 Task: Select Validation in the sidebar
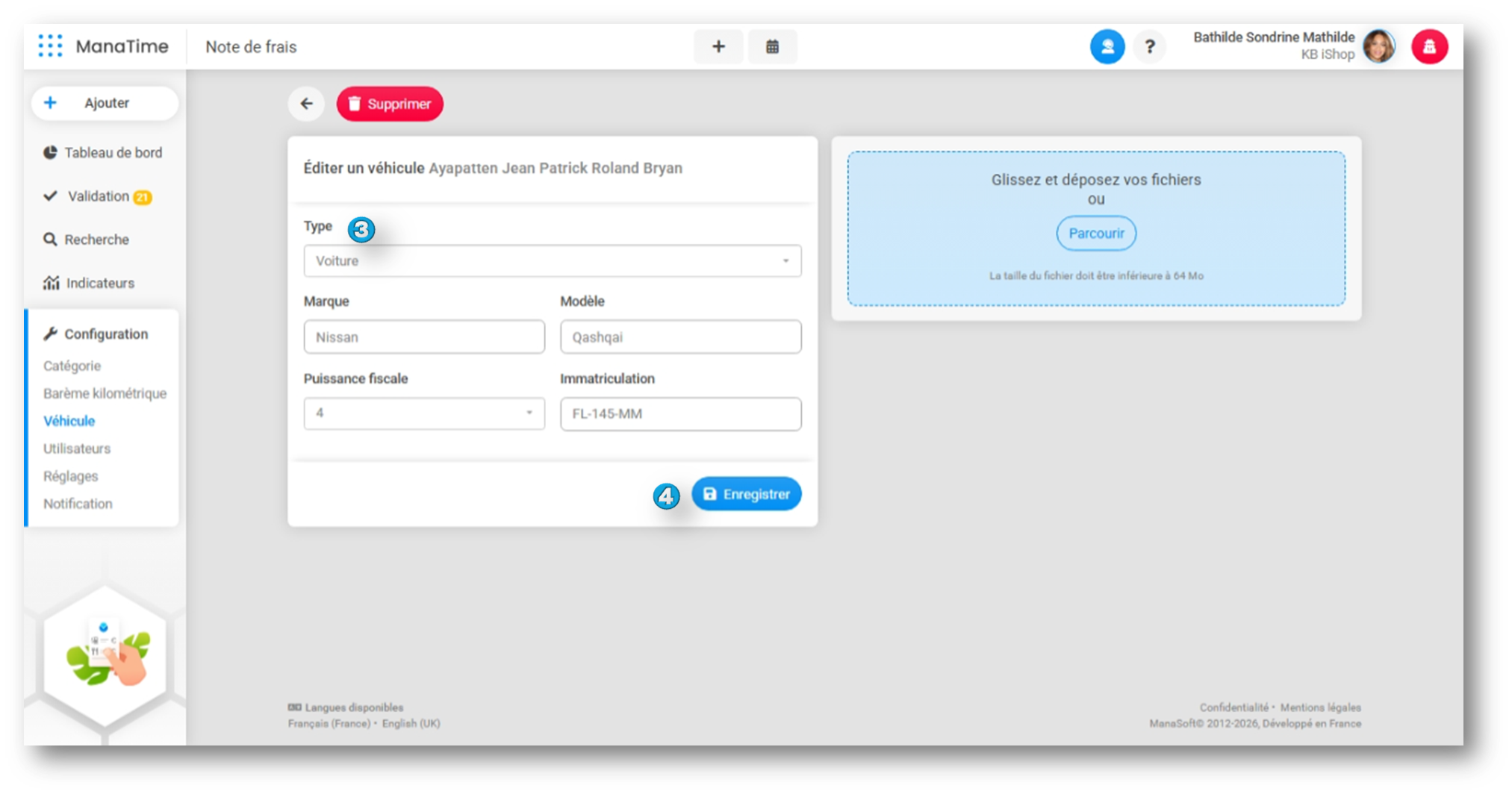[x=98, y=196]
